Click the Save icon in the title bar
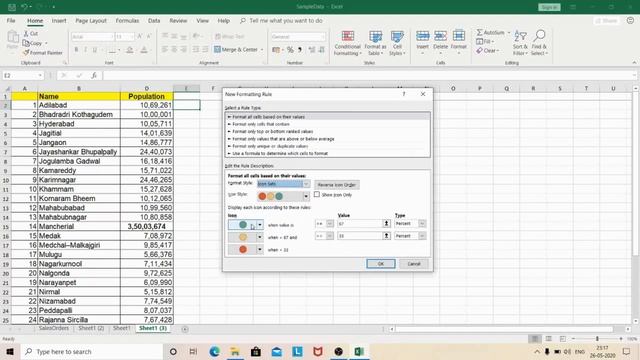Viewport: 640px width, 360px height. [x=11, y=7]
